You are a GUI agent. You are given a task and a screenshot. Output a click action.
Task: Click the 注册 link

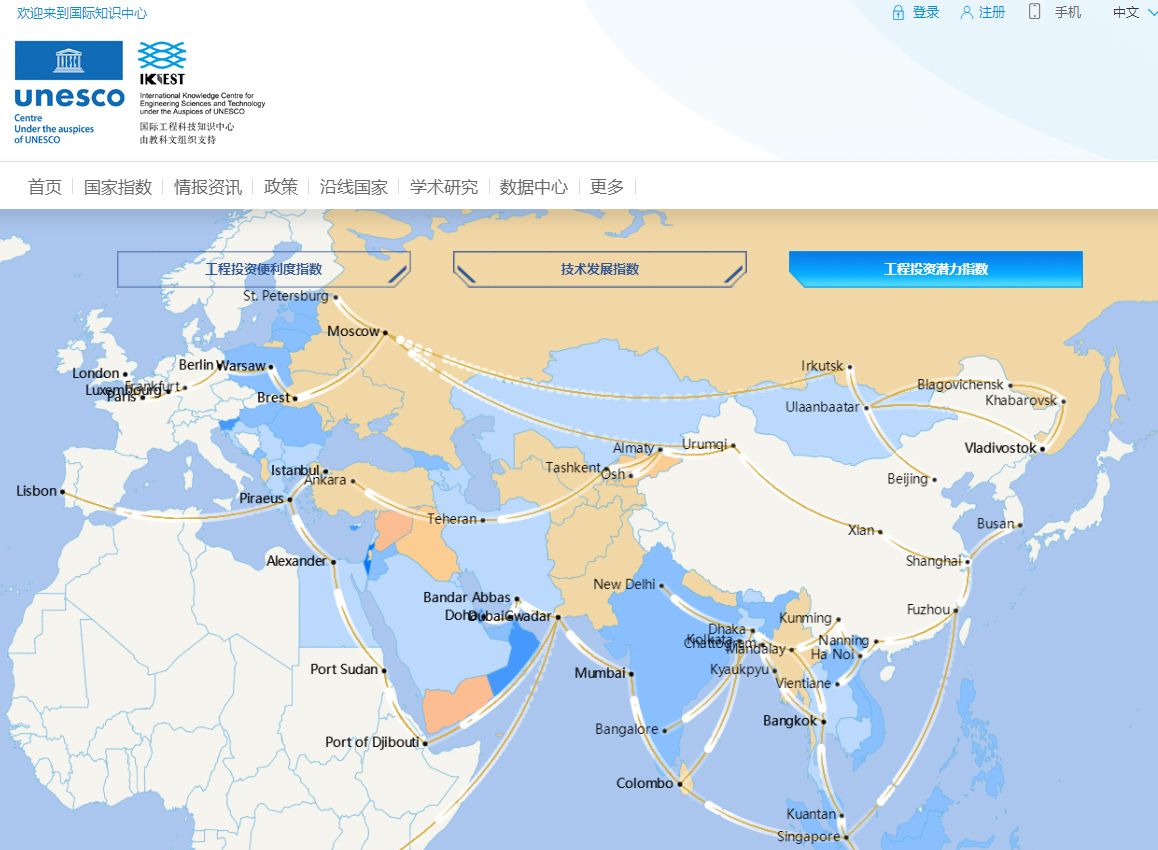coord(992,13)
